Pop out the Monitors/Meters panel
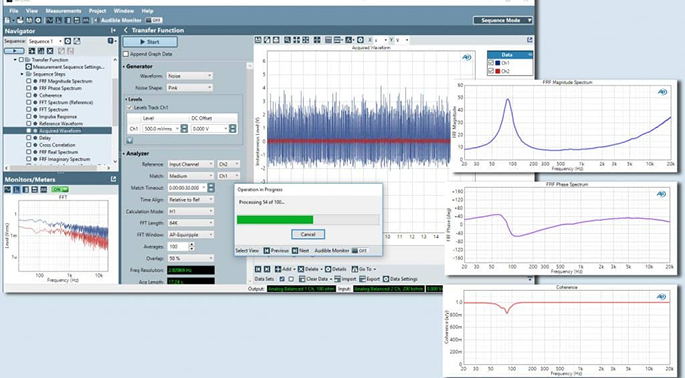This screenshot has height=378, width=685. click(114, 179)
